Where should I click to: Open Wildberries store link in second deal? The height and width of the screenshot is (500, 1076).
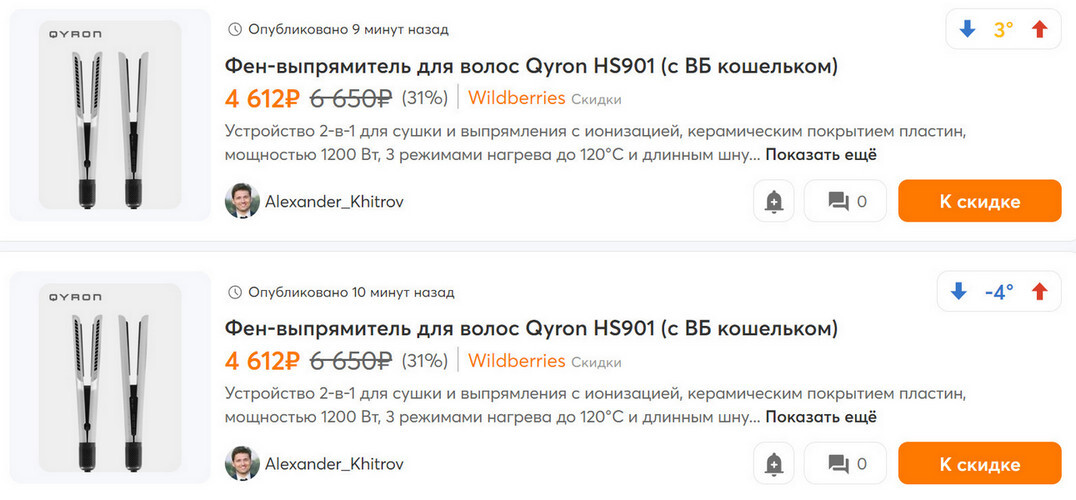click(516, 361)
